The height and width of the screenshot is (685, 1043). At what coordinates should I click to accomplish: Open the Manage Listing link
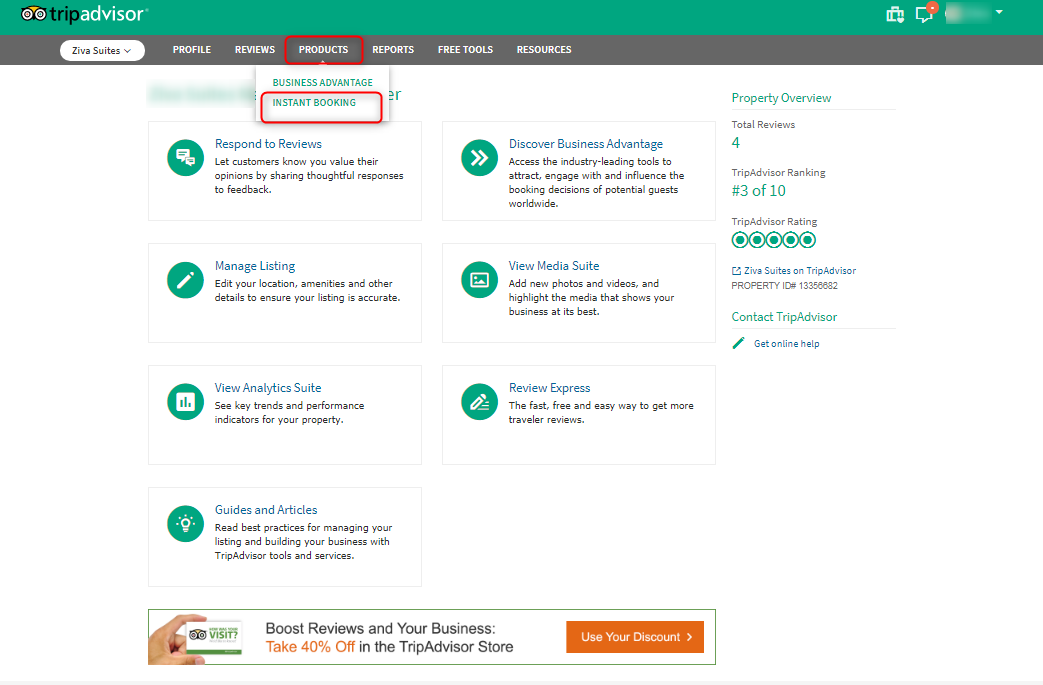click(x=255, y=266)
